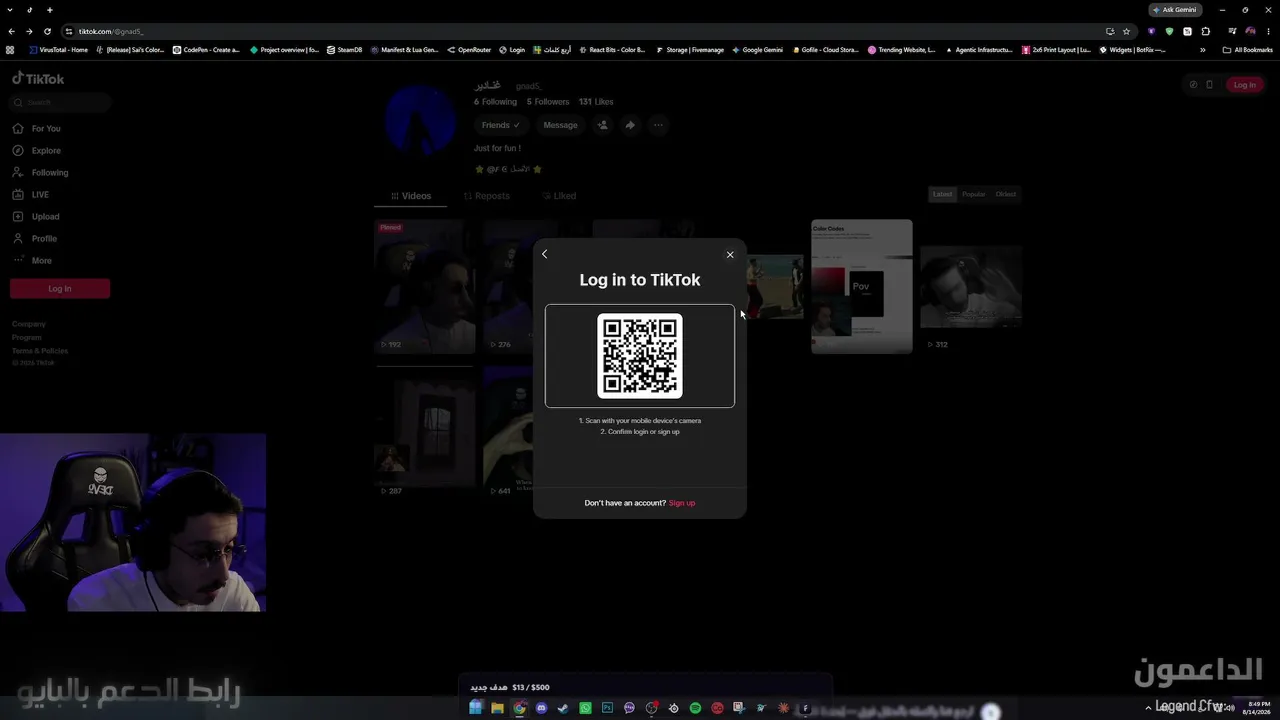Click the Chrome taskbar icon
This screenshot has width=1280, height=720.
tap(519, 708)
